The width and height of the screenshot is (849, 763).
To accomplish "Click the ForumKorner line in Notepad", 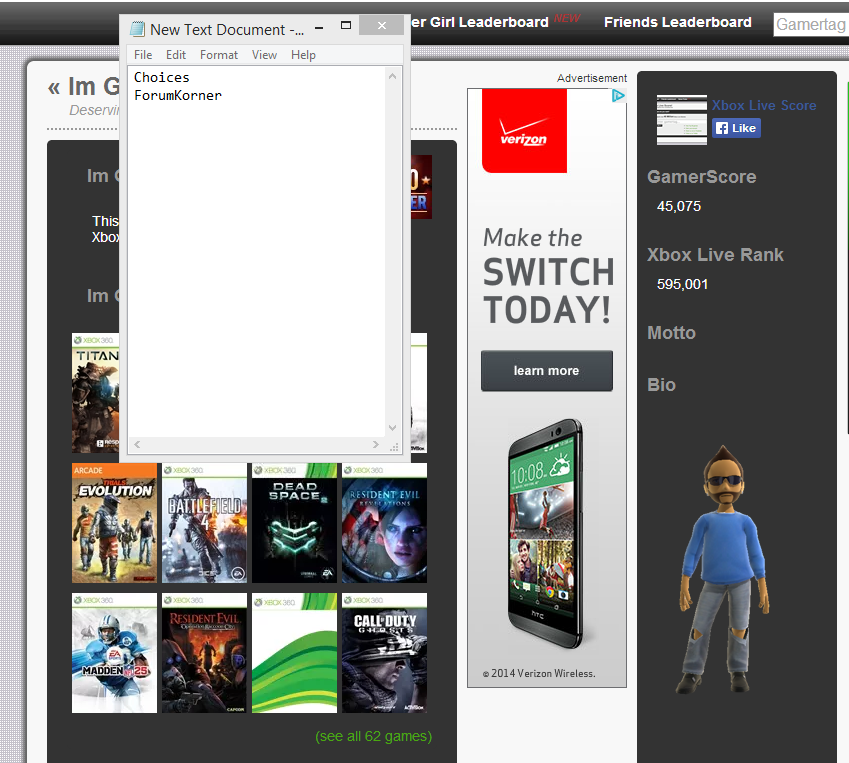I will (x=178, y=95).
